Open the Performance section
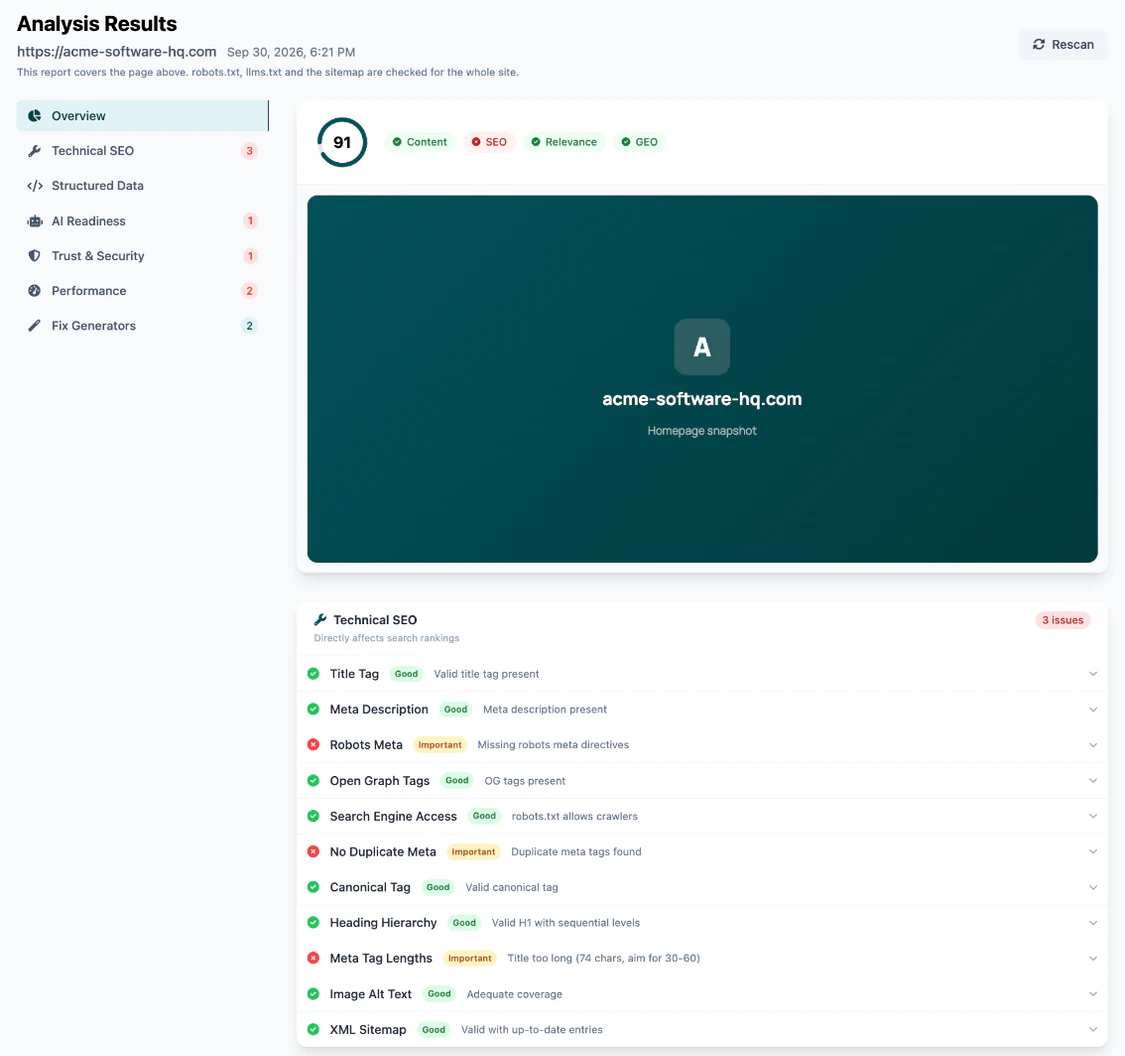Viewport: 1125px width, 1056px height. tap(142, 291)
